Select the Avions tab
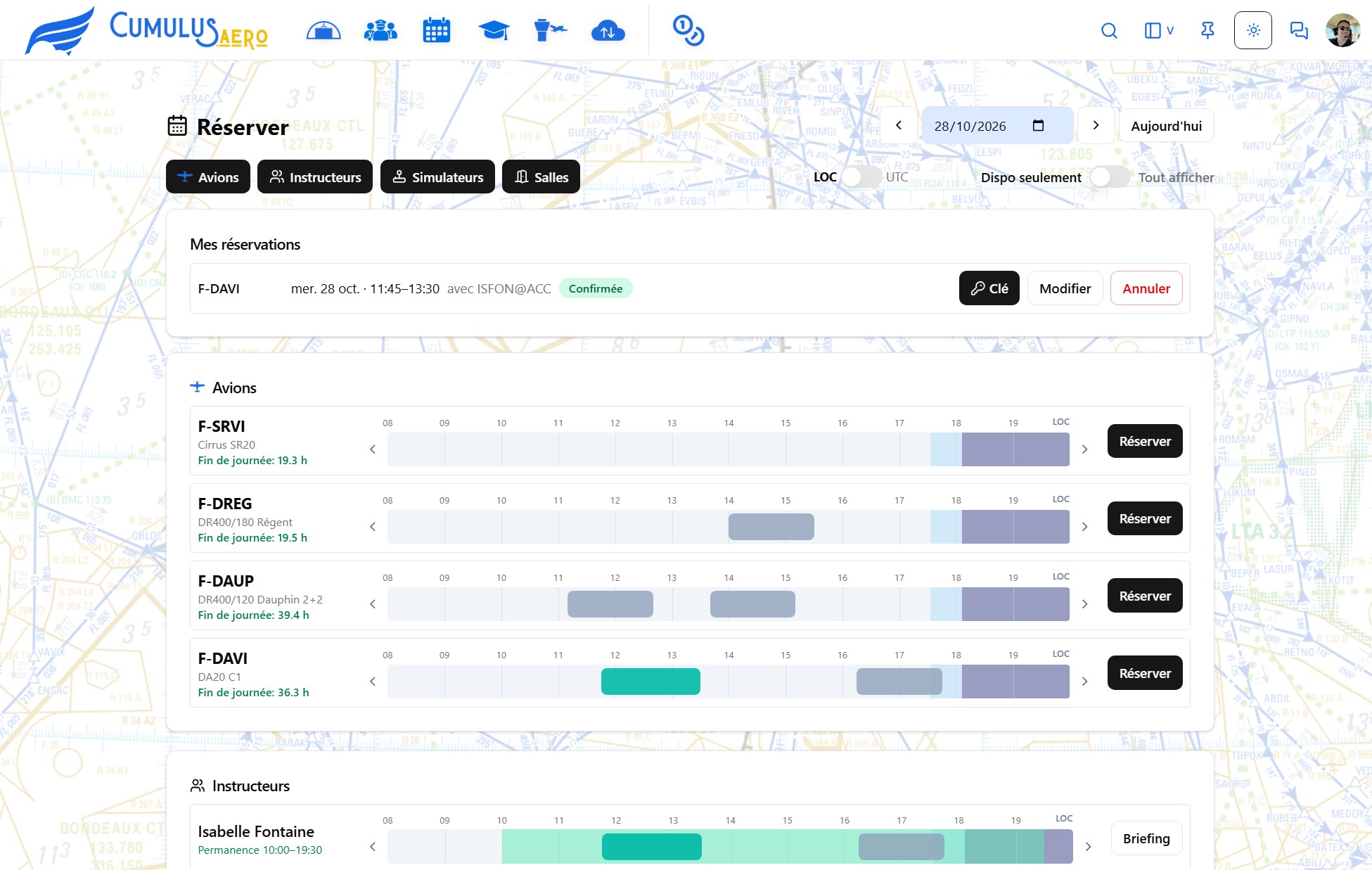This screenshot has height=870, width=1372. [x=208, y=177]
